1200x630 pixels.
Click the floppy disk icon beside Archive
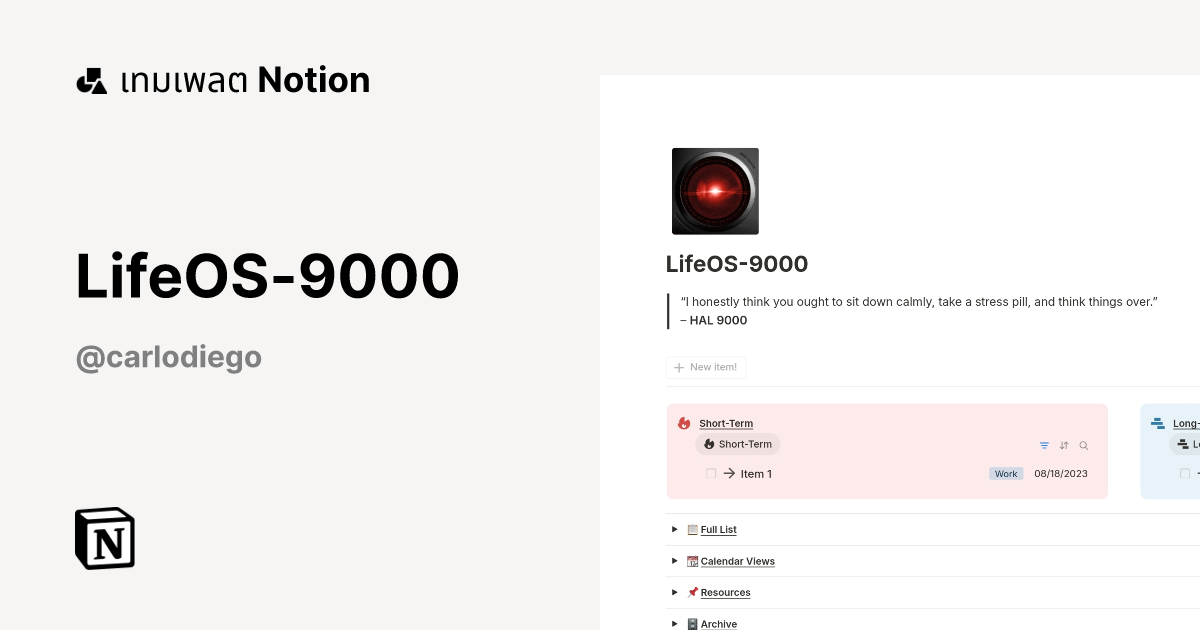coord(692,623)
